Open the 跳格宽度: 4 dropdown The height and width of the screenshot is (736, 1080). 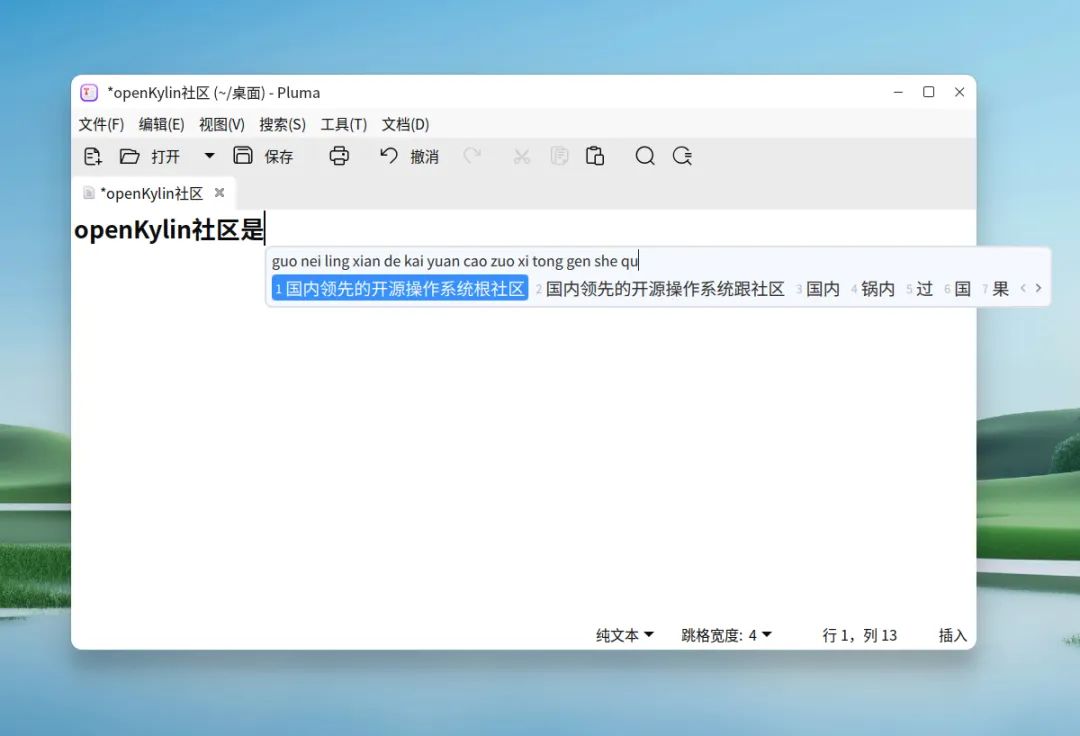point(726,635)
